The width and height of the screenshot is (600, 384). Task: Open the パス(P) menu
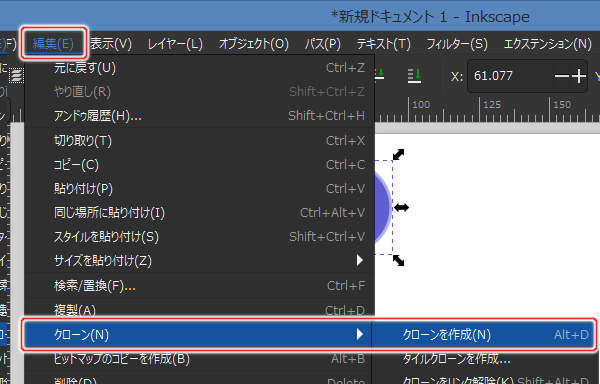coord(323,44)
